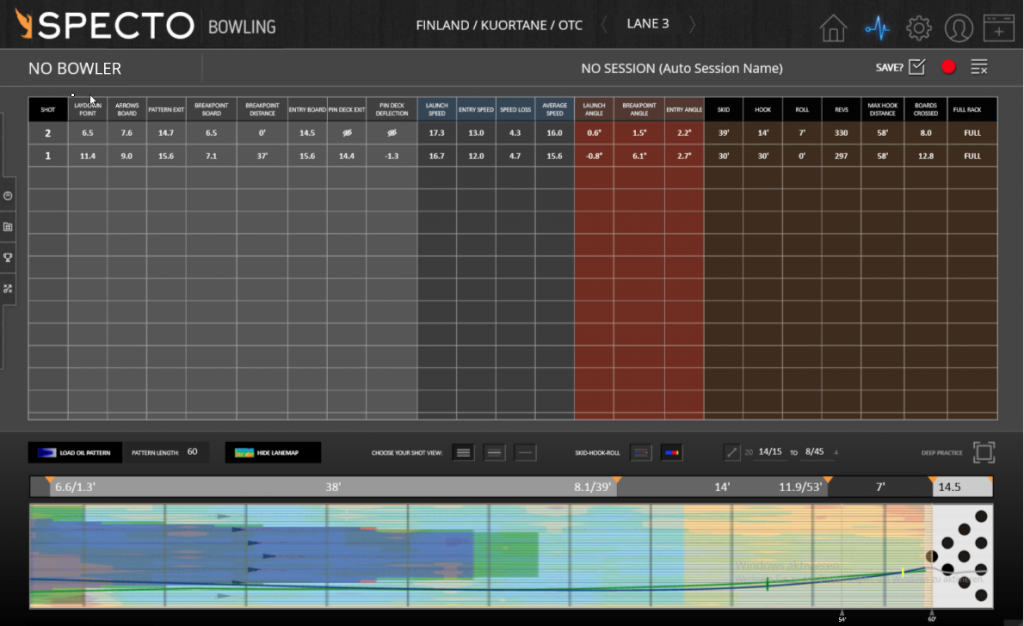This screenshot has width=1024, height=626.
Task: Open the tactics sidebar tab
Action: (8, 288)
